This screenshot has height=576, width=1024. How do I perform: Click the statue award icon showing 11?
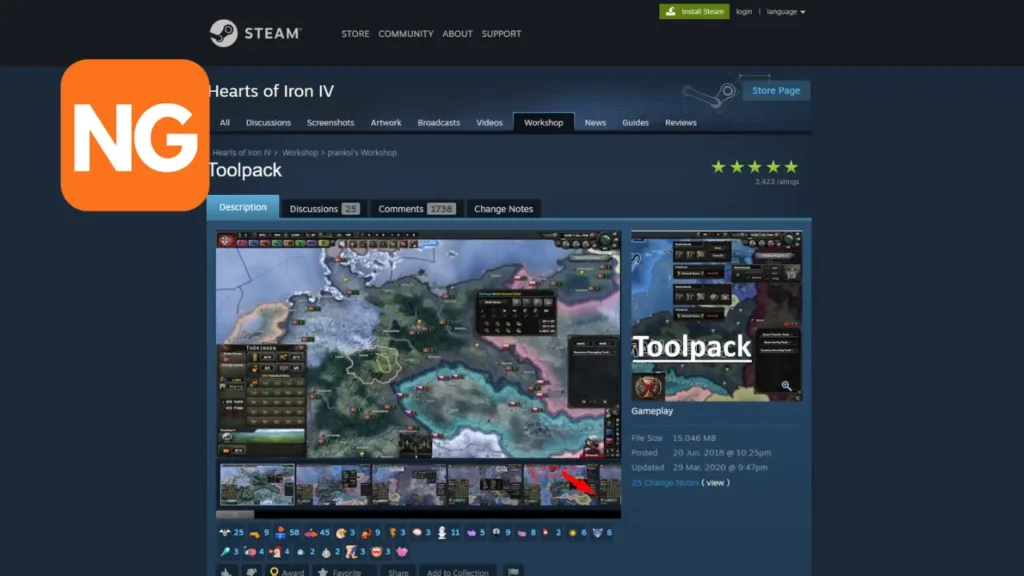pos(441,533)
